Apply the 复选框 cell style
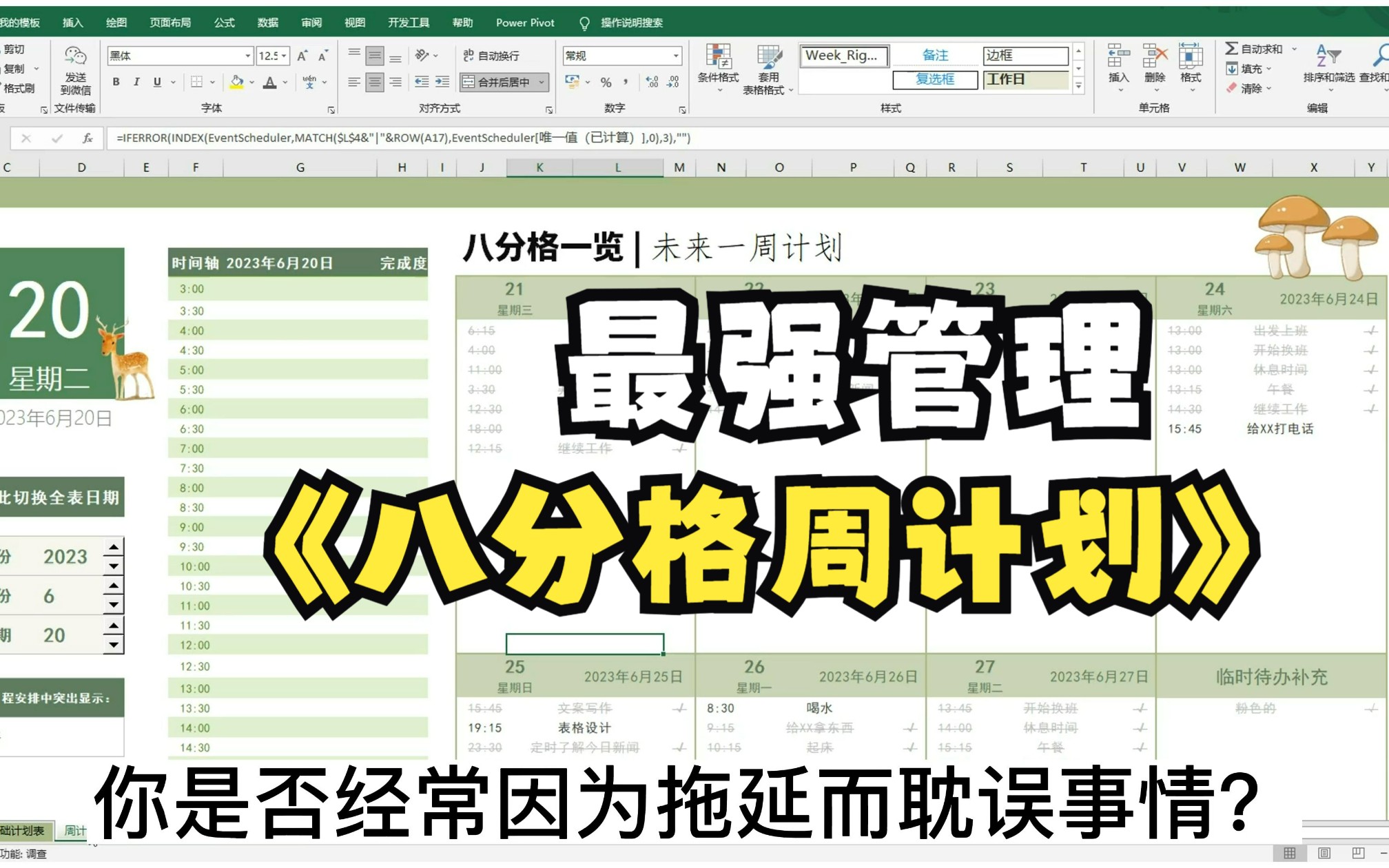The height and width of the screenshot is (868, 1389). (x=935, y=79)
